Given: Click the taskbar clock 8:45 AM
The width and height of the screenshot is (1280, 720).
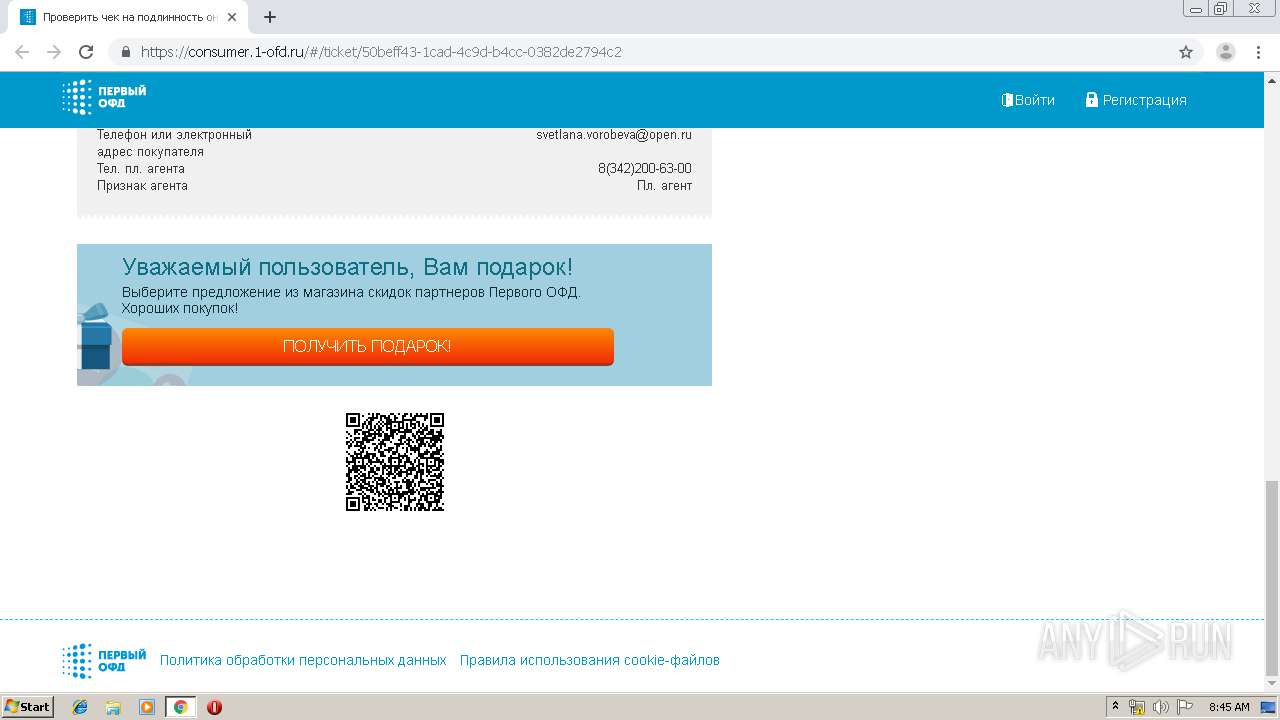Looking at the screenshot, I should tap(1229, 707).
